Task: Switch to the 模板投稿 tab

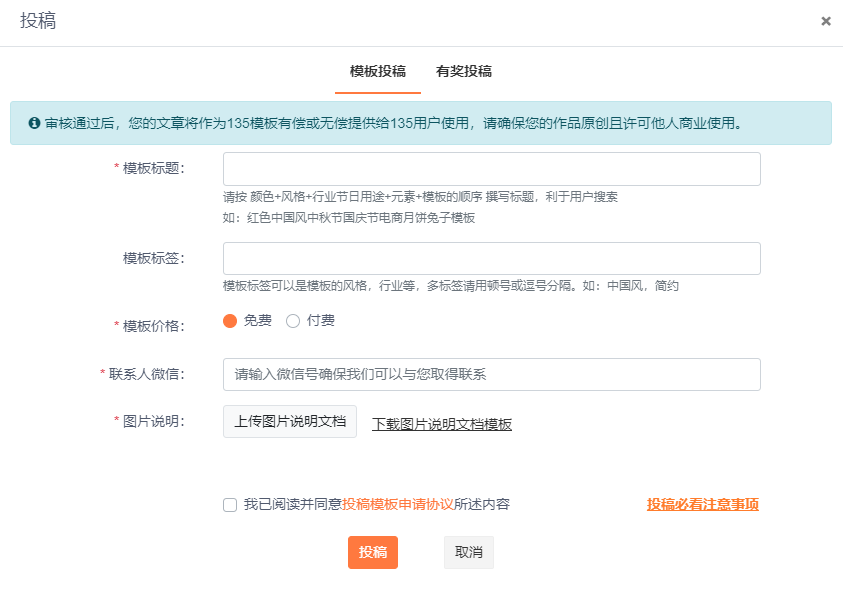Action: pyautogui.click(x=378, y=71)
